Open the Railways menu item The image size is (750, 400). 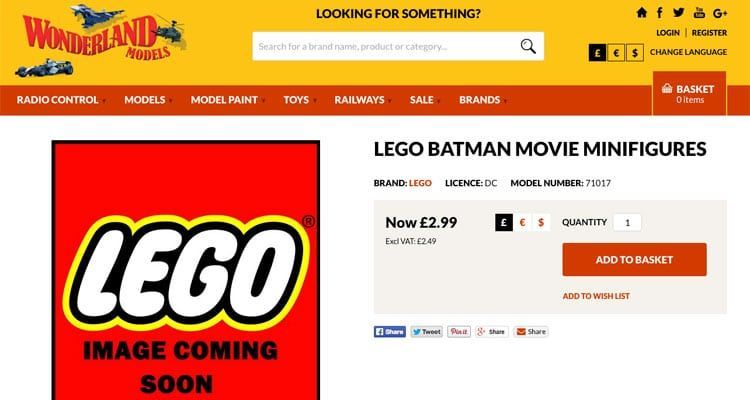[x=360, y=100]
